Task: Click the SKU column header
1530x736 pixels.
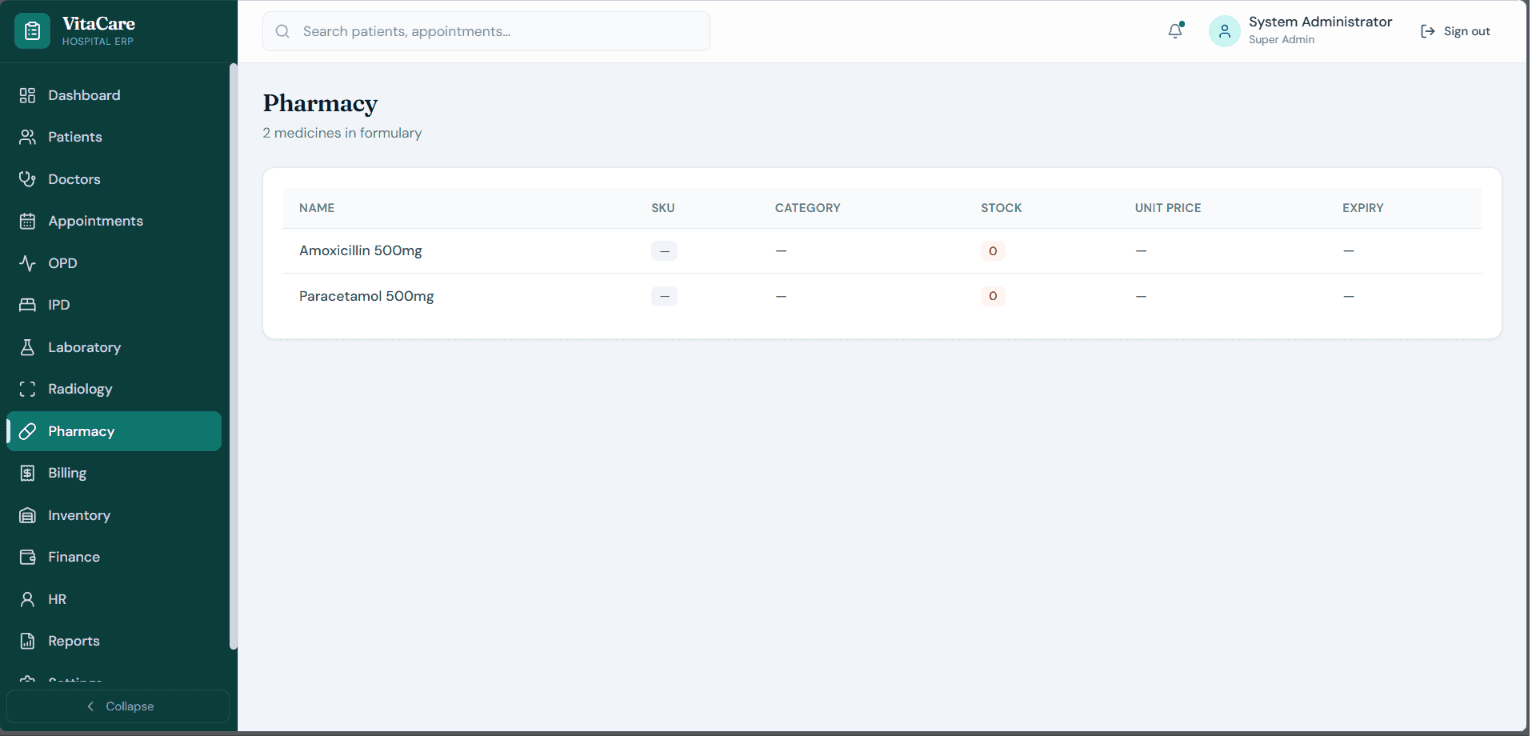Action: pos(663,208)
